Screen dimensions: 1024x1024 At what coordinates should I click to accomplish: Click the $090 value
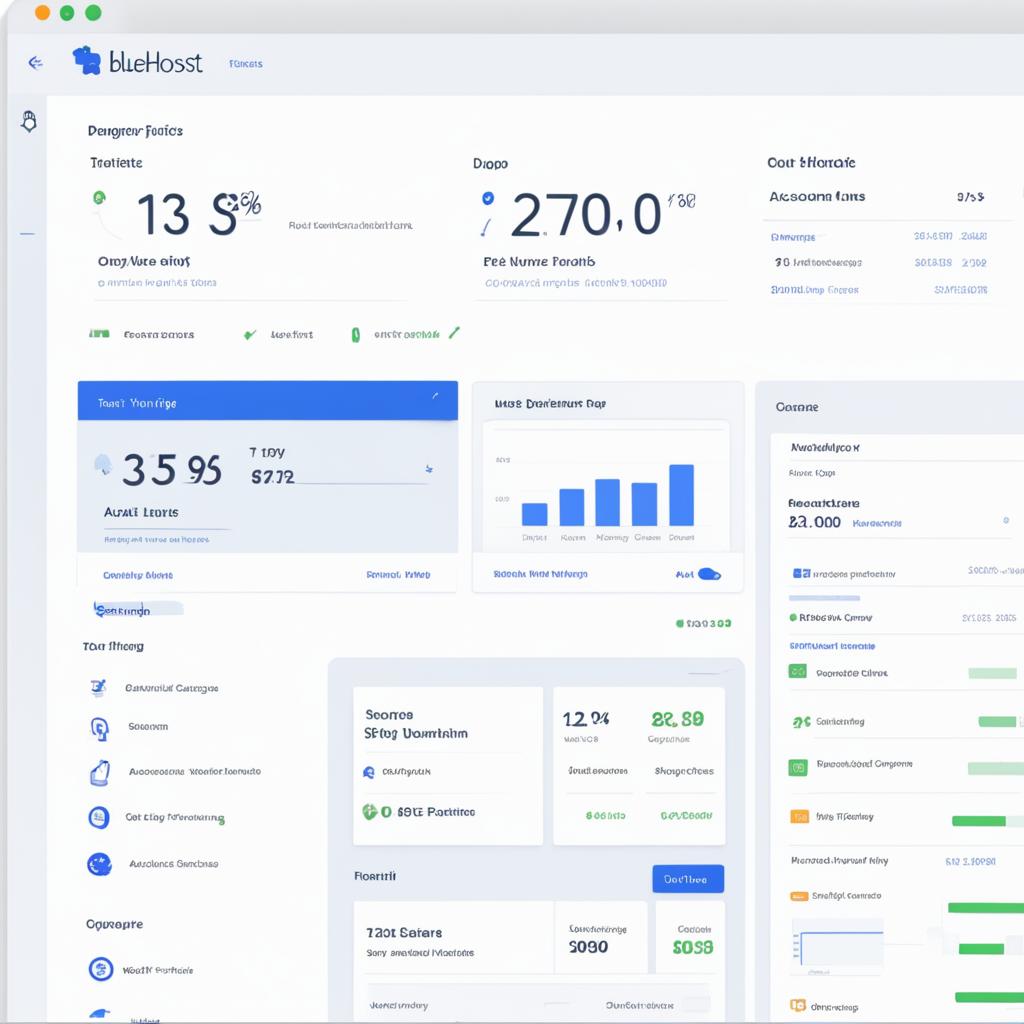[x=588, y=947]
